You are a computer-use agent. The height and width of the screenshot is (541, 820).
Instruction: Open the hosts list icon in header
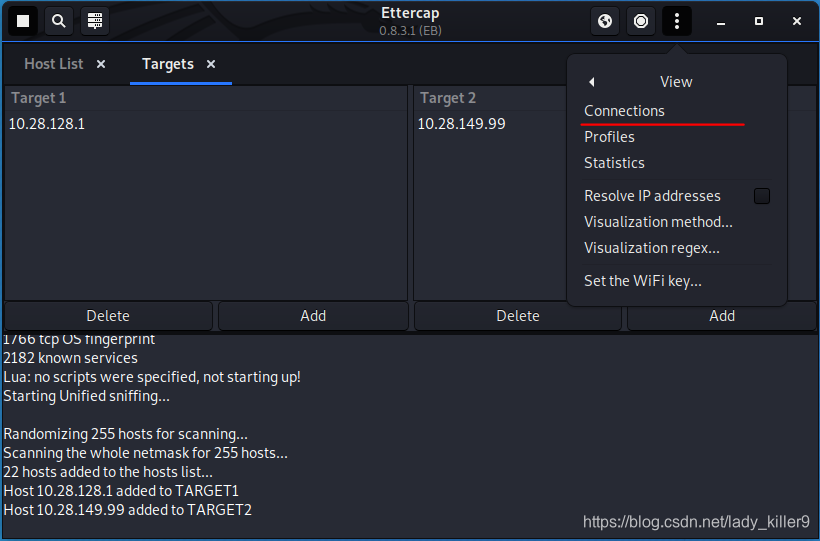(x=95, y=21)
